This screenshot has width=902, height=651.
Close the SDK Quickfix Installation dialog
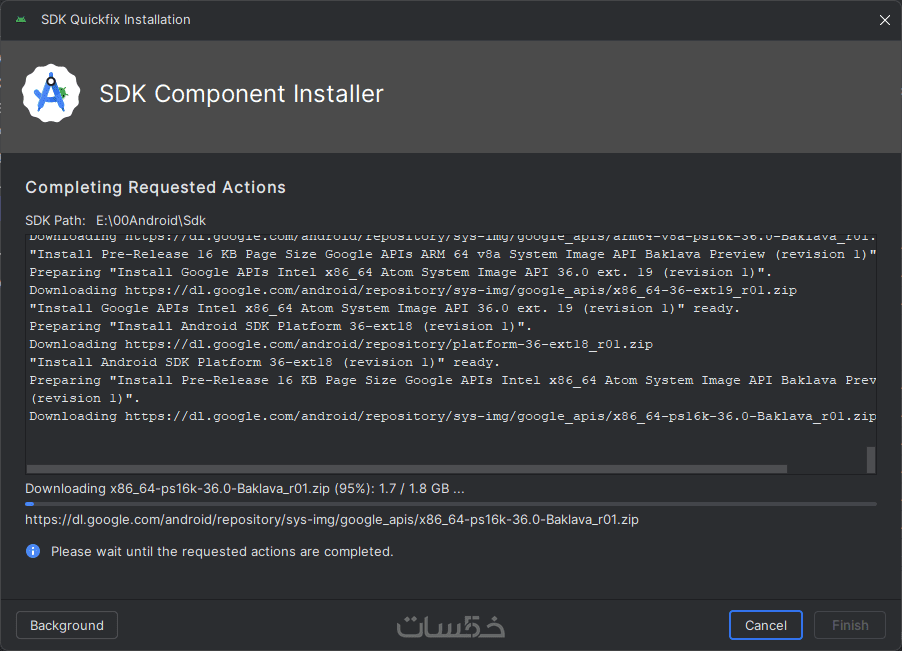[884, 20]
